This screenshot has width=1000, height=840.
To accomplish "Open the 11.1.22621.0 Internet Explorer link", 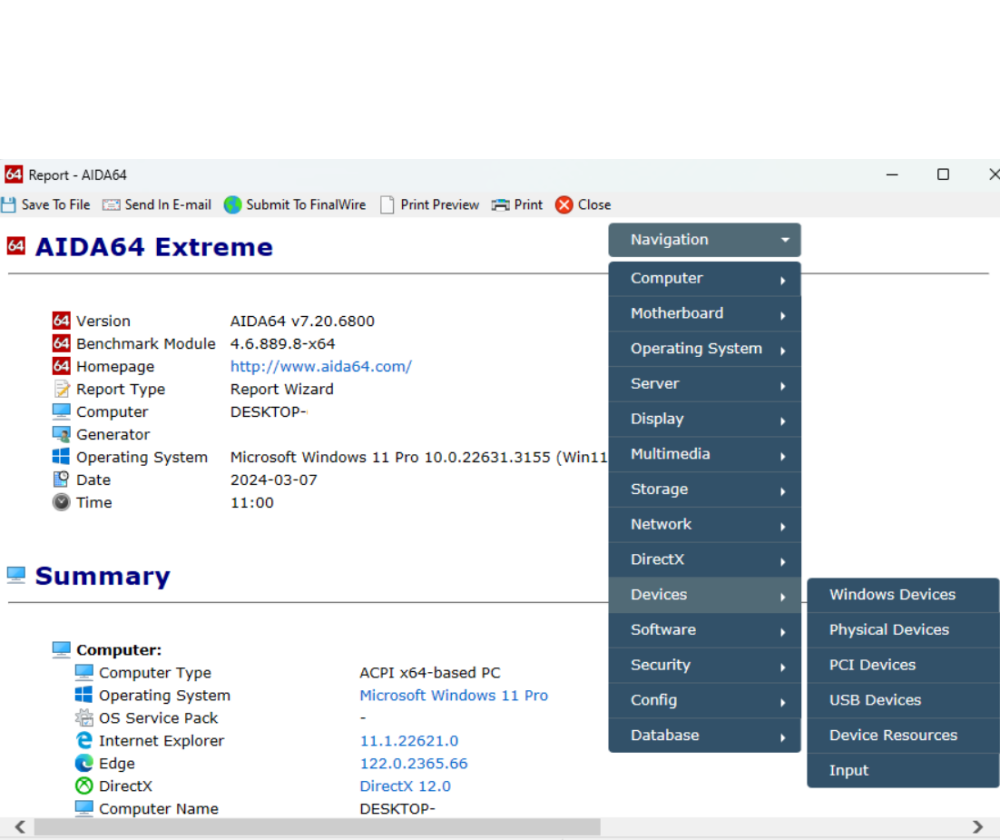I will (409, 741).
